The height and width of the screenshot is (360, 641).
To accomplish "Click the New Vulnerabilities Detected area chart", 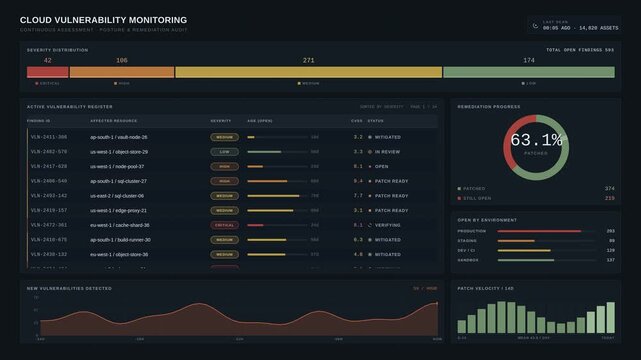I will click(x=239, y=319).
